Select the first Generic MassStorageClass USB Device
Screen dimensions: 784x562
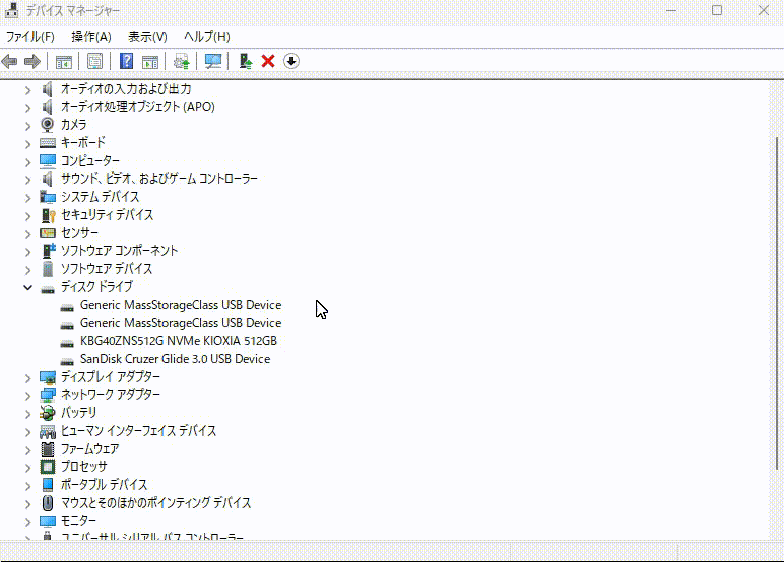click(x=180, y=305)
